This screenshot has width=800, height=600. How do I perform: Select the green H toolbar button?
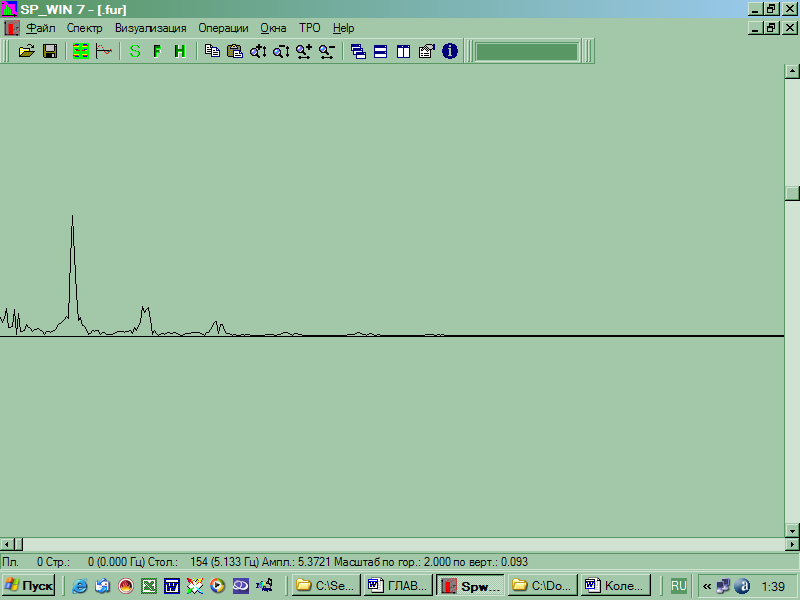click(x=180, y=51)
